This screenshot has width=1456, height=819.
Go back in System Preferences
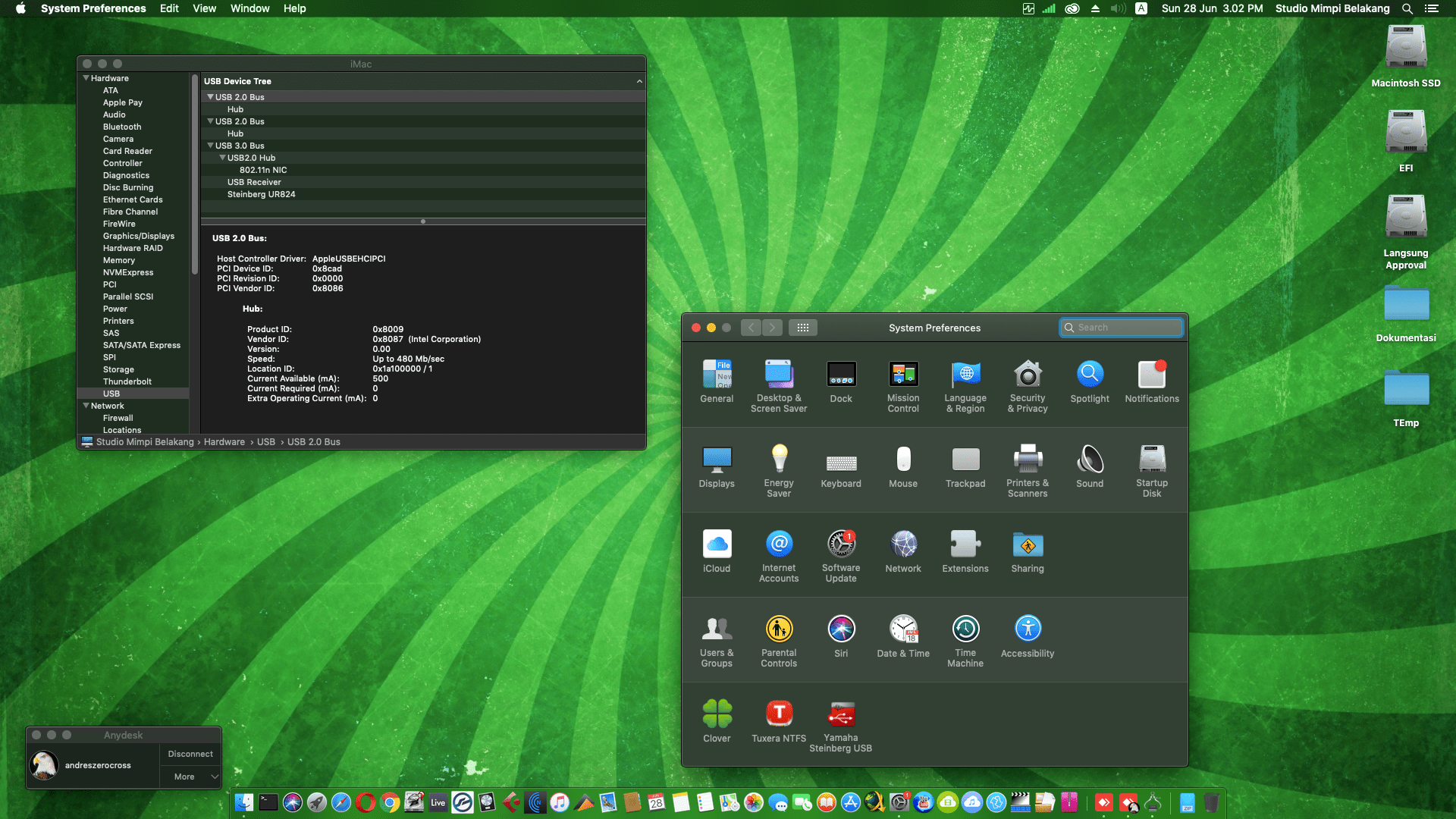(x=751, y=328)
